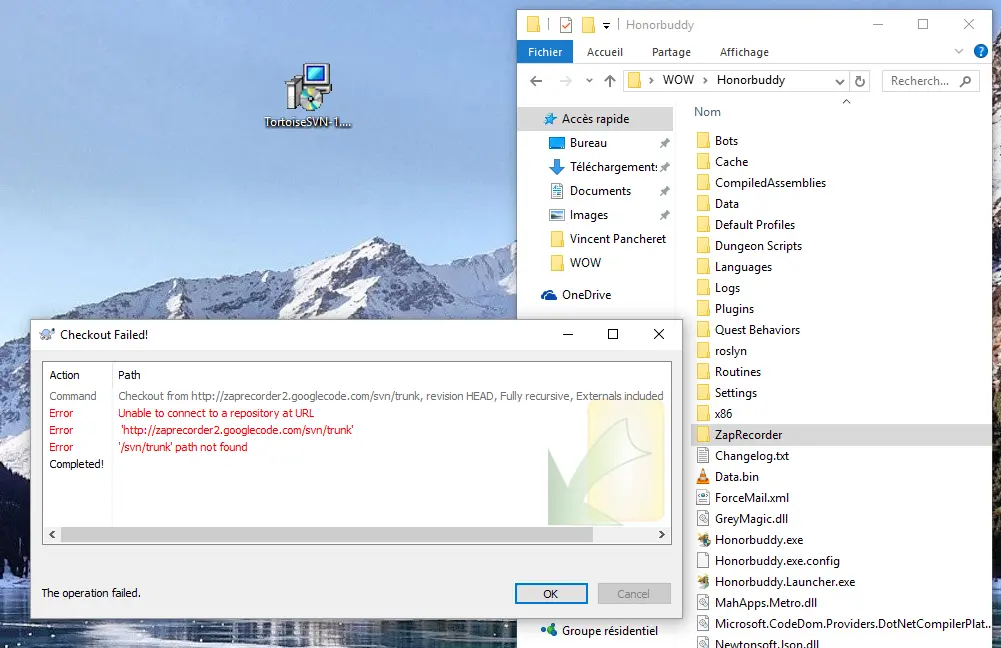Image resolution: width=1001 pixels, height=648 pixels.
Task: Click Honorbuddy in the address breadcrumb
Action: tap(751, 80)
